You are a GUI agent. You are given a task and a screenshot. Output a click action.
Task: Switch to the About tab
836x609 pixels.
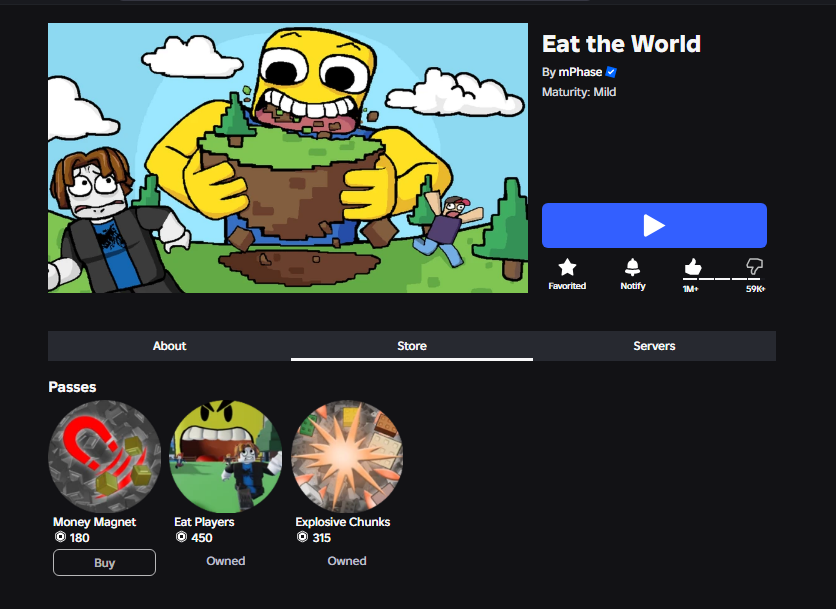click(170, 346)
